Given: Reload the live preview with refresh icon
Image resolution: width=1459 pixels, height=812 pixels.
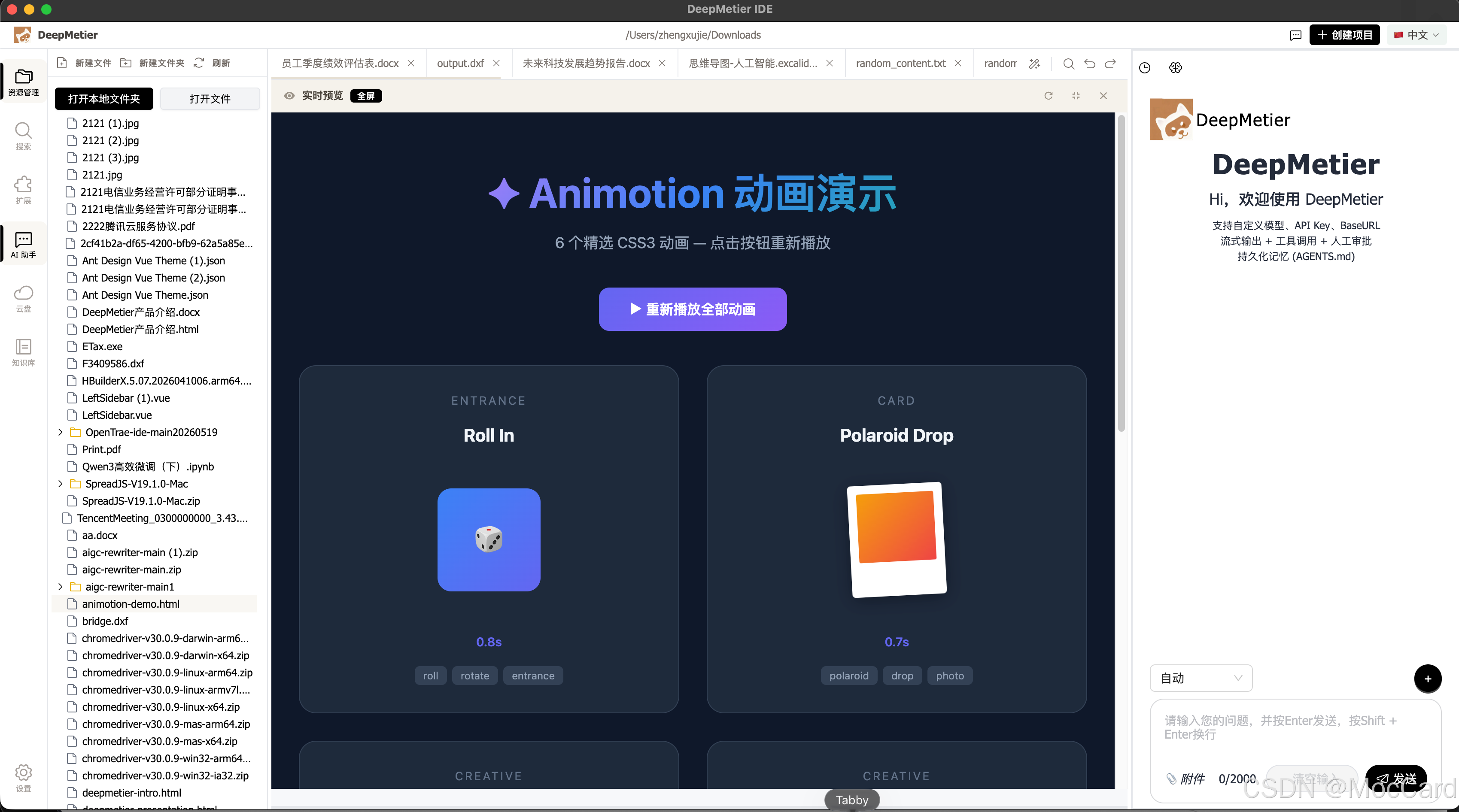Looking at the screenshot, I should pyautogui.click(x=1049, y=96).
